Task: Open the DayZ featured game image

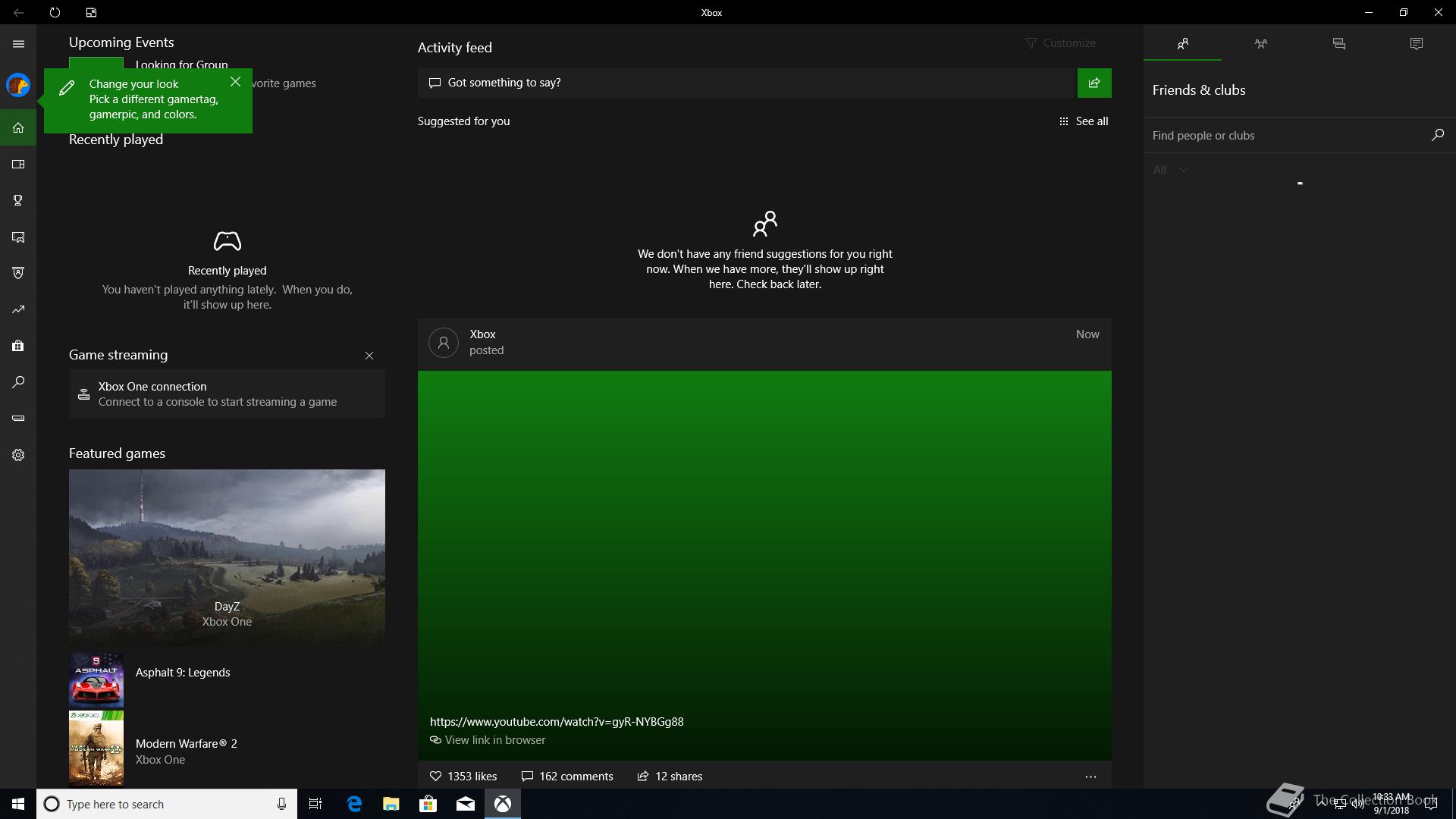Action: coord(227,557)
